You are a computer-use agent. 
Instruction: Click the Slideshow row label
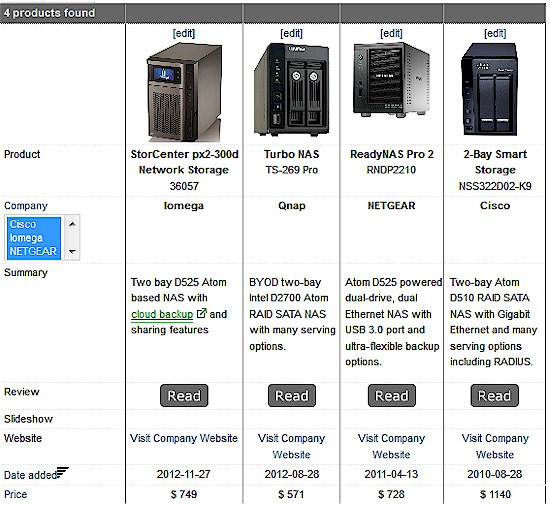pyautogui.click(x=28, y=419)
